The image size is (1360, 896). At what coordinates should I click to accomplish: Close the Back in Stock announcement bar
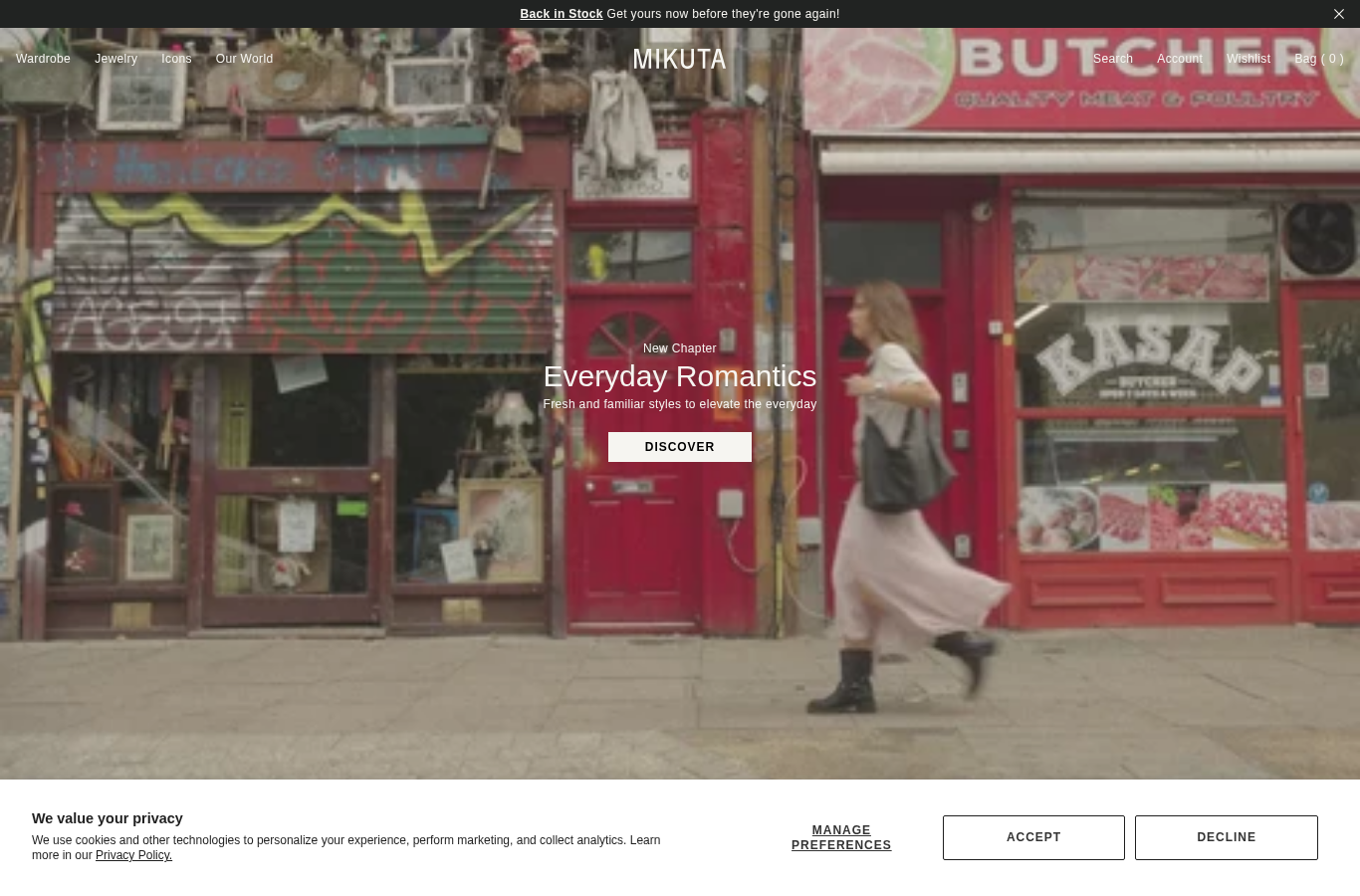point(1339,14)
